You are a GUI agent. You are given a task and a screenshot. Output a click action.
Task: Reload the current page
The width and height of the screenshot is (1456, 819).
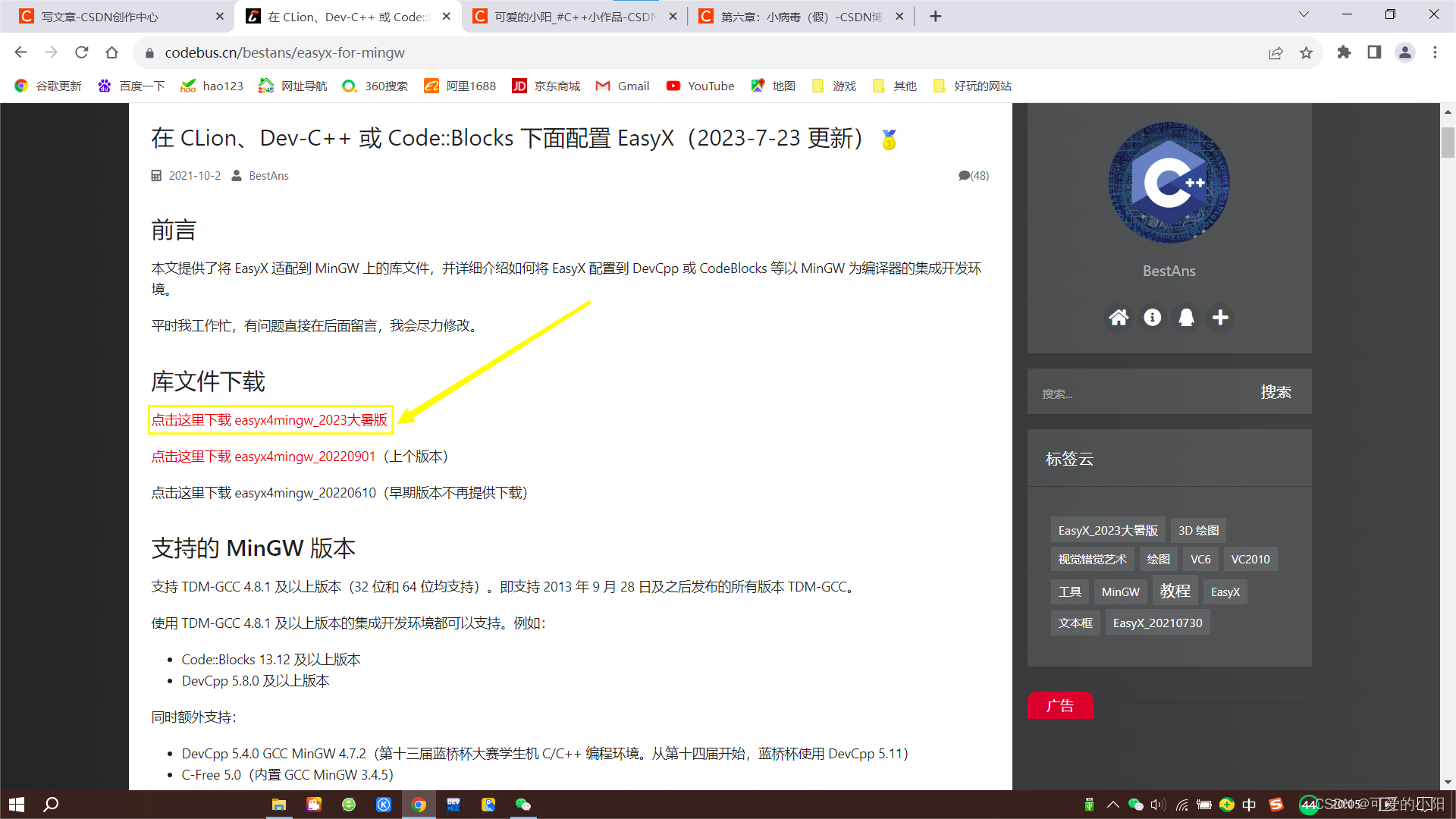tap(82, 52)
